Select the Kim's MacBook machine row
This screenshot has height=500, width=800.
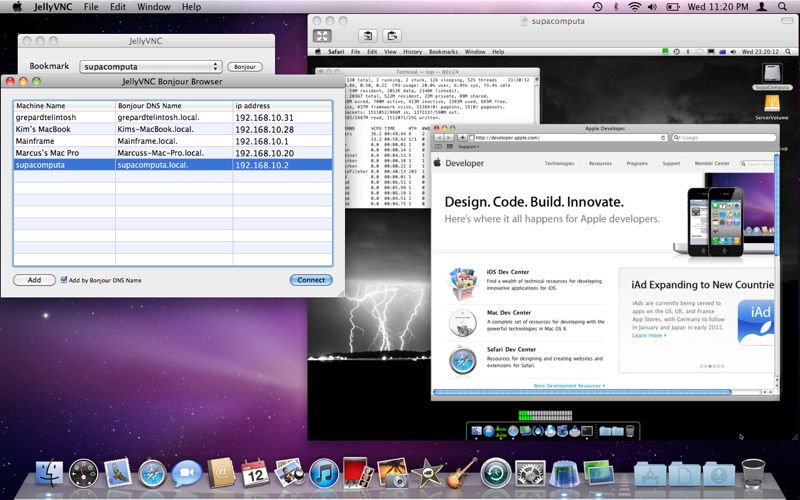[x=172, y=129]
